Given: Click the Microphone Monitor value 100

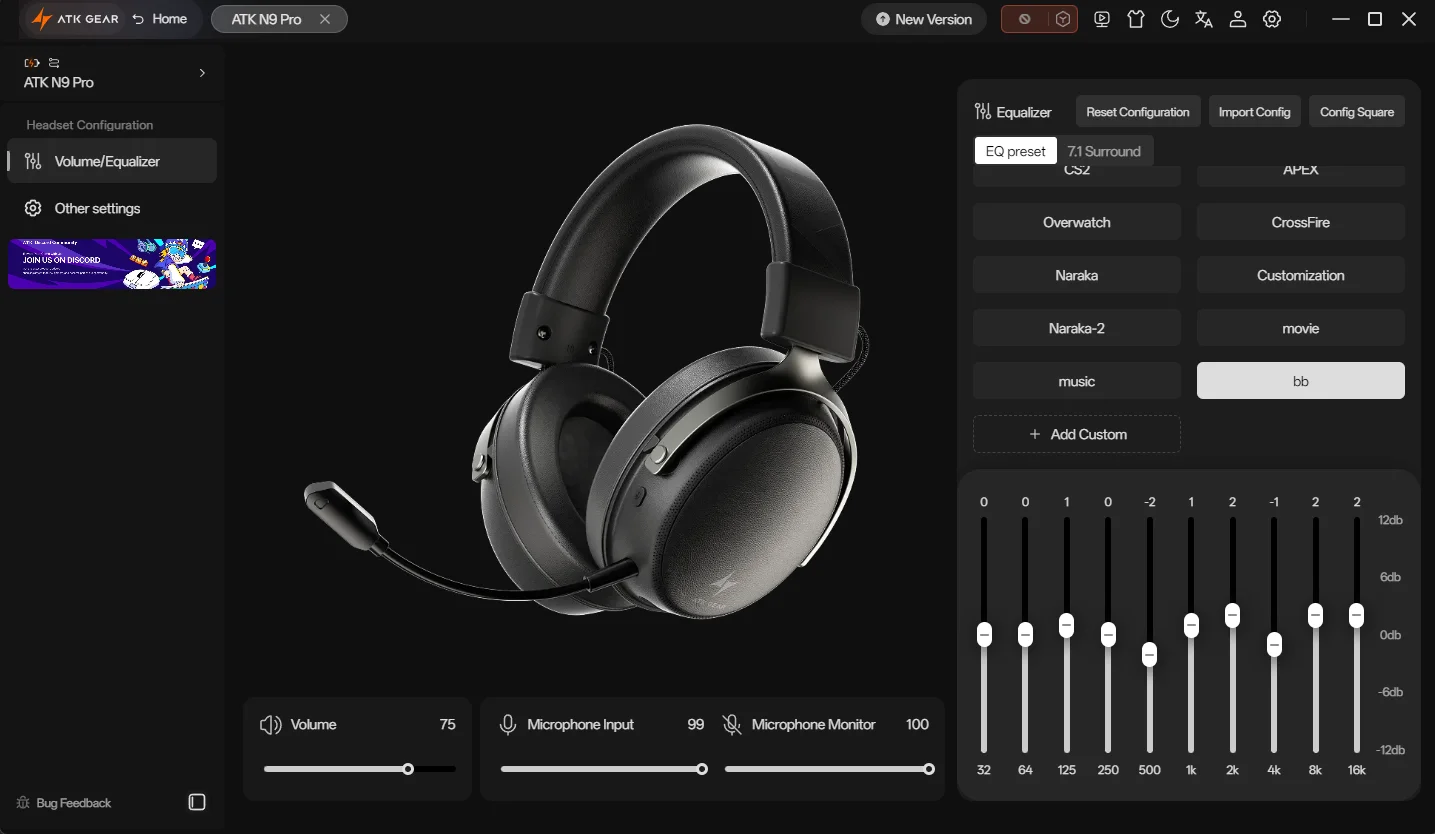Looking at the screenshot, I should [x=917, y=724].
